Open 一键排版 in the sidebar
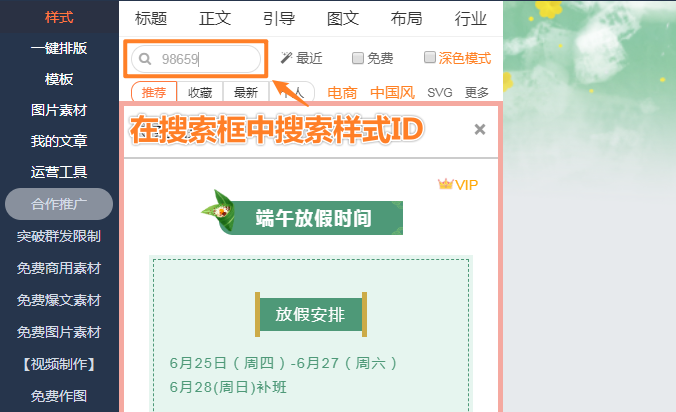The image size is (676, 412). pyautogui.click(x=59, y=48)
